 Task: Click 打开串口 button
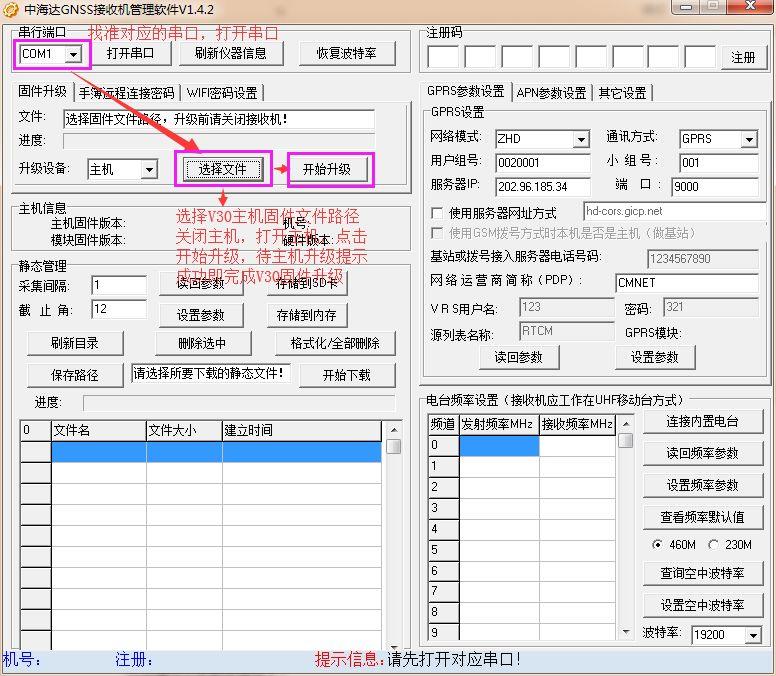(x=131, y=53)
